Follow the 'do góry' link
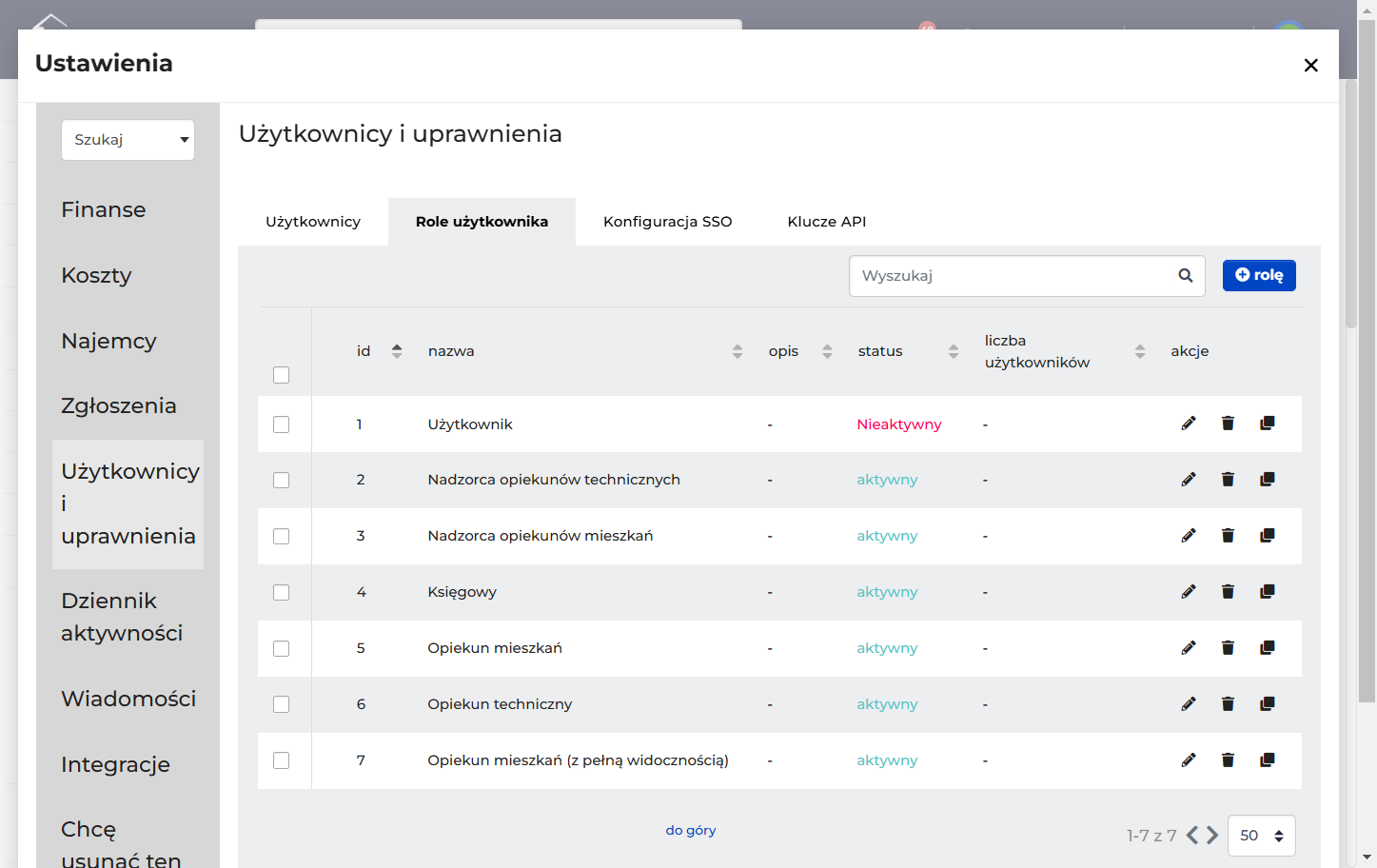The image size is (1377, 868). click(691, 830)
